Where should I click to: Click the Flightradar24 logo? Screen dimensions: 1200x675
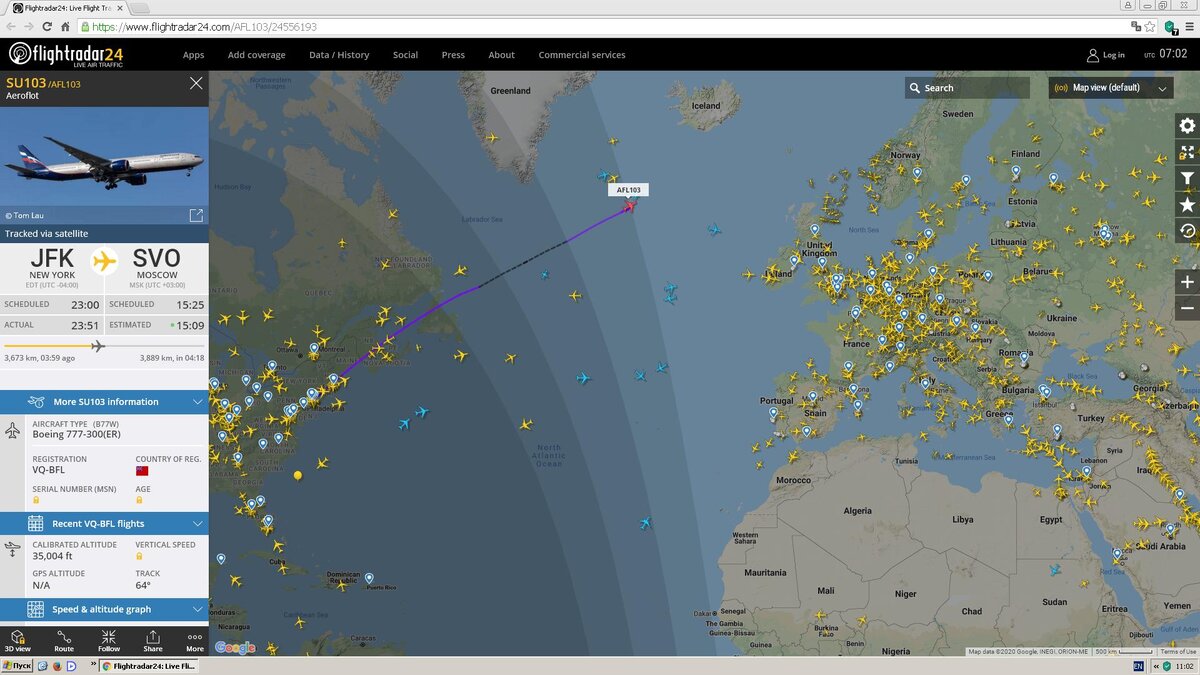pos(65,54)
